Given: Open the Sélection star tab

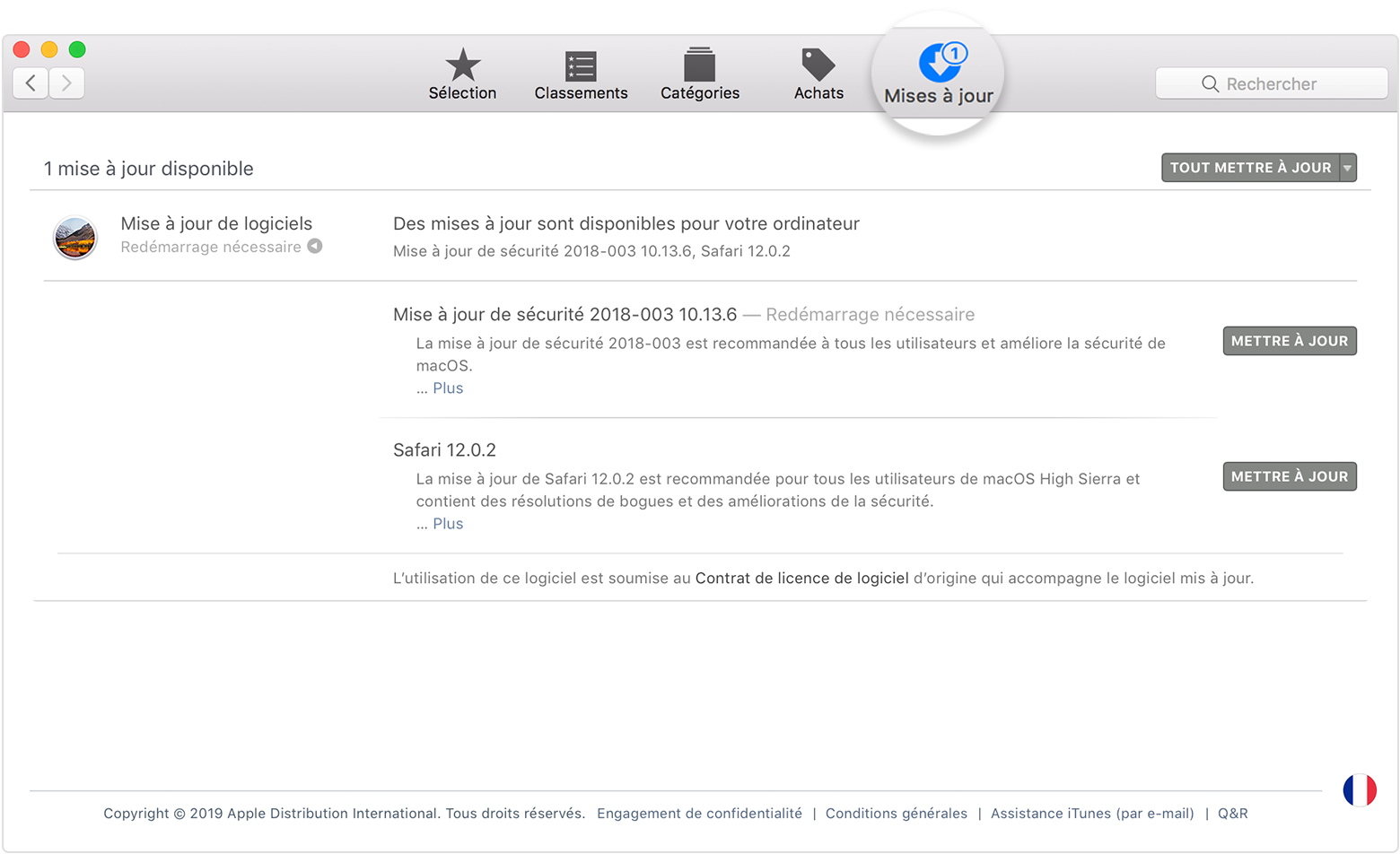Looking at the screenshot, I should point(462,74).
